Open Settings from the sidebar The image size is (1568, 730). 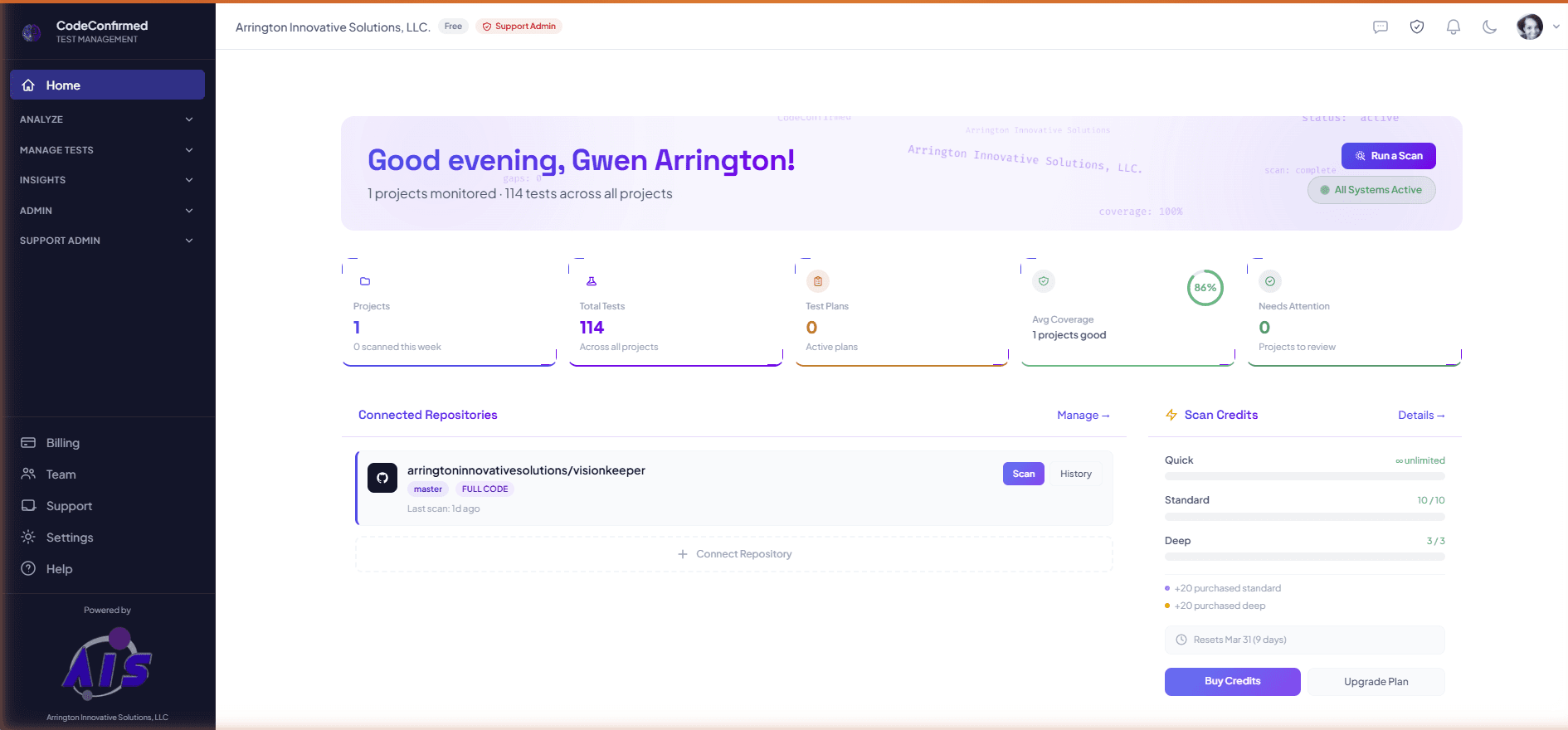click(107, 538)
